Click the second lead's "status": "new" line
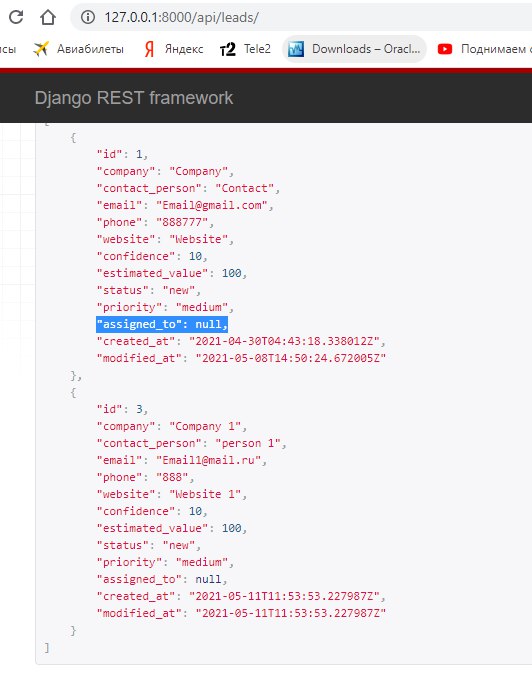This screenshot has width=532, height=674. click(x=149, y=545)
